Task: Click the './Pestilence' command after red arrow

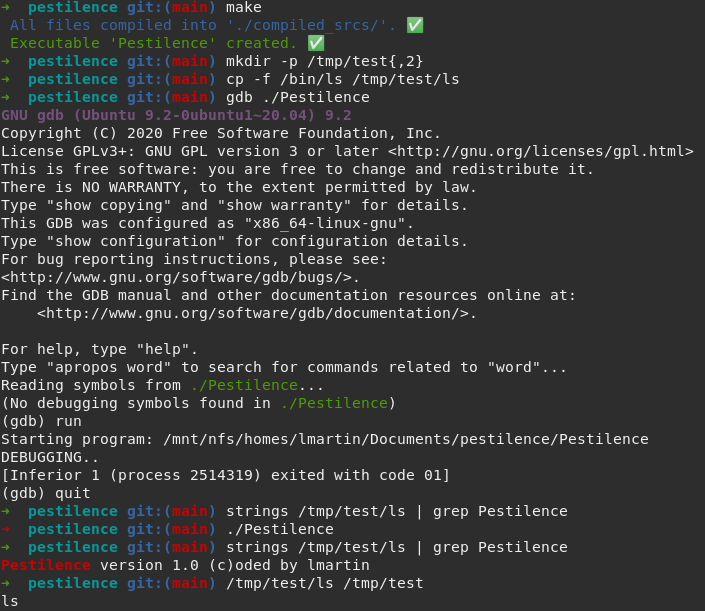Action: coord(280,529)
